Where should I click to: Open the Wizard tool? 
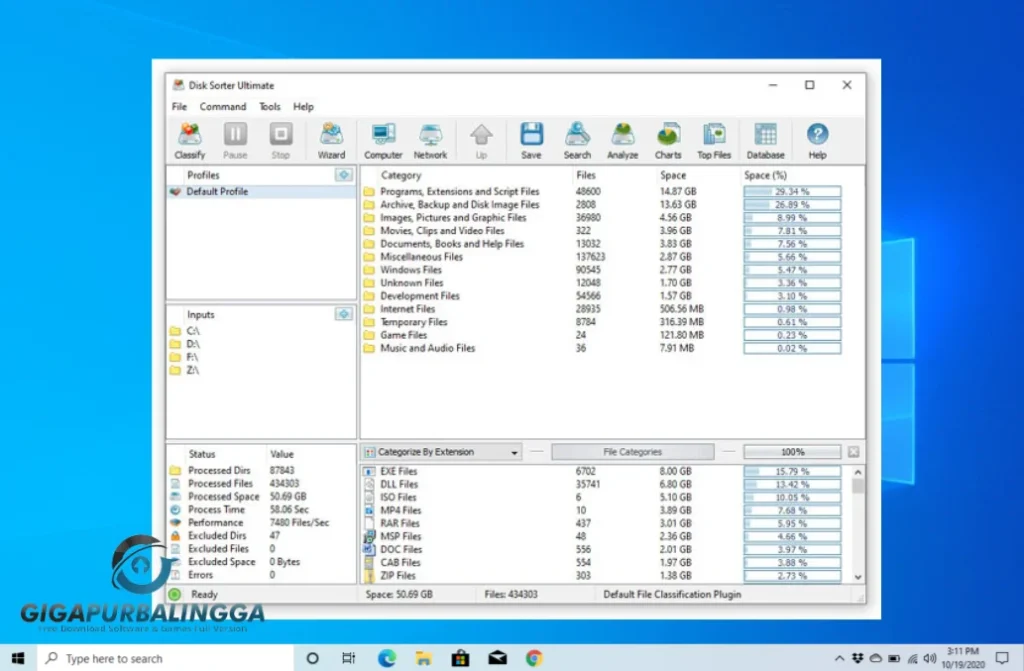pos(331,140)
